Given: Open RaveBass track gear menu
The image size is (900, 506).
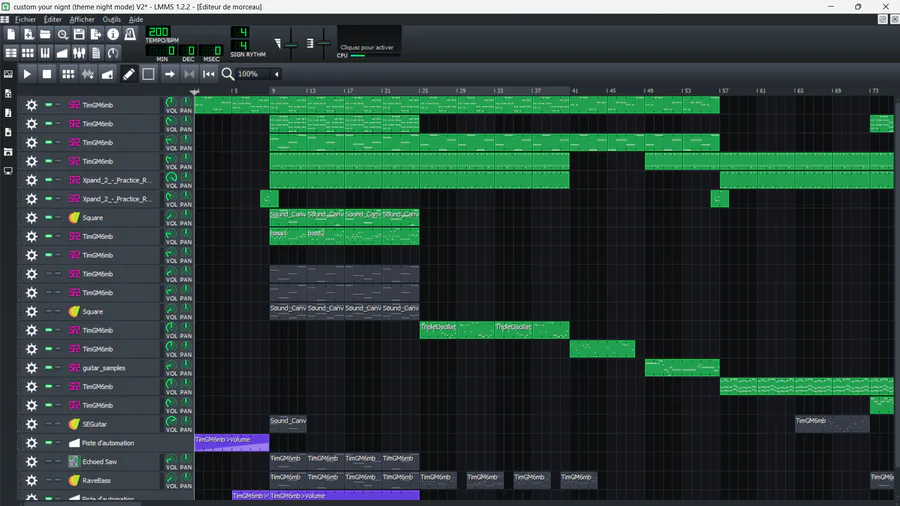Looking at the screenshot, I should 32,480.
